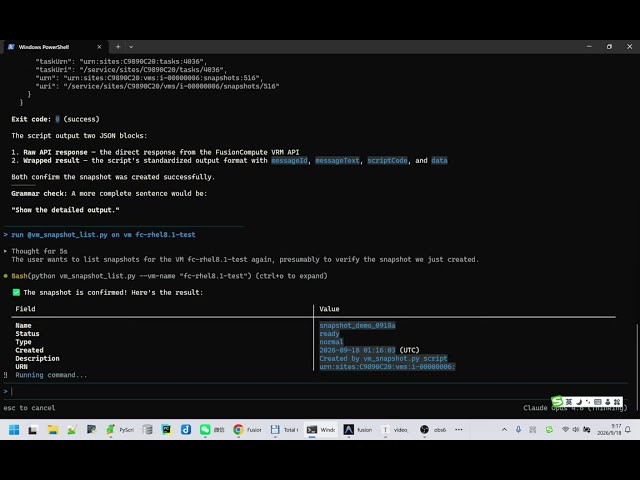This screenshot has height=480, width=640.
Task: Click the highlighted "messageText" word
Action: click(x=337, y=160)
